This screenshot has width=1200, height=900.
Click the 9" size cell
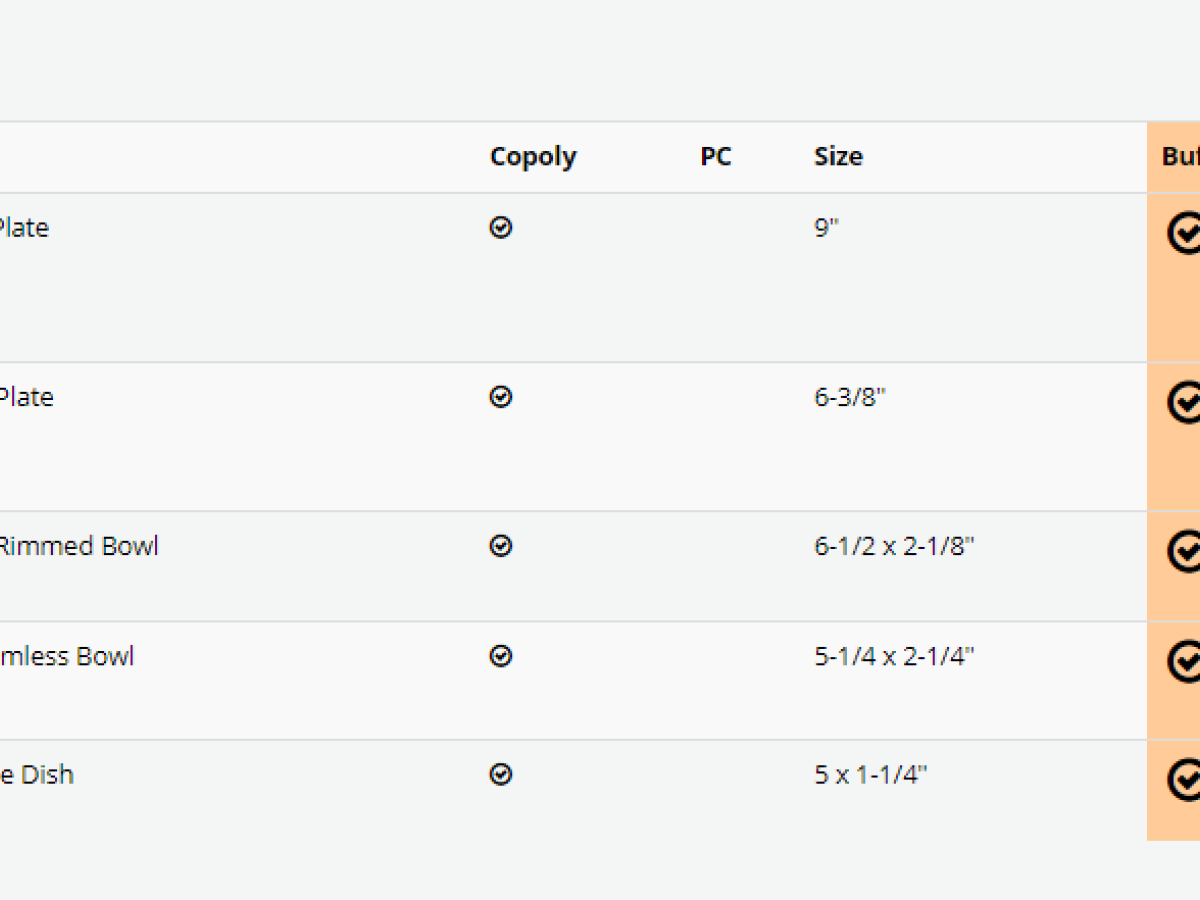(826, 228)
